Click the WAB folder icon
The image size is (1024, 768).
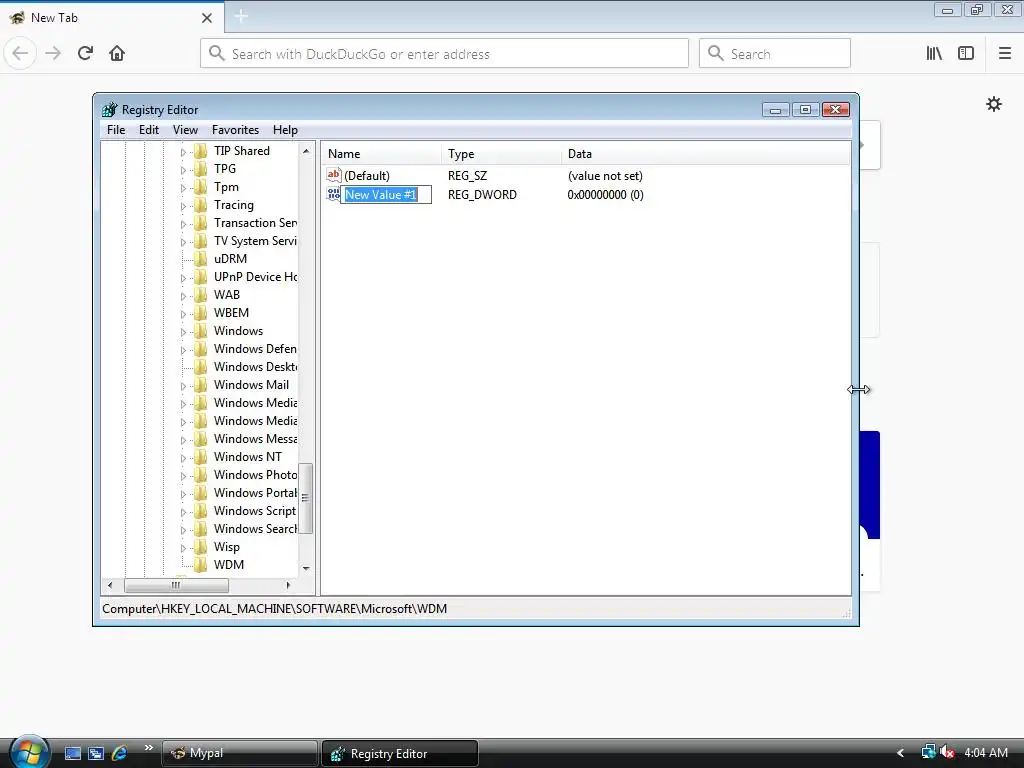[x=200, y=295]
